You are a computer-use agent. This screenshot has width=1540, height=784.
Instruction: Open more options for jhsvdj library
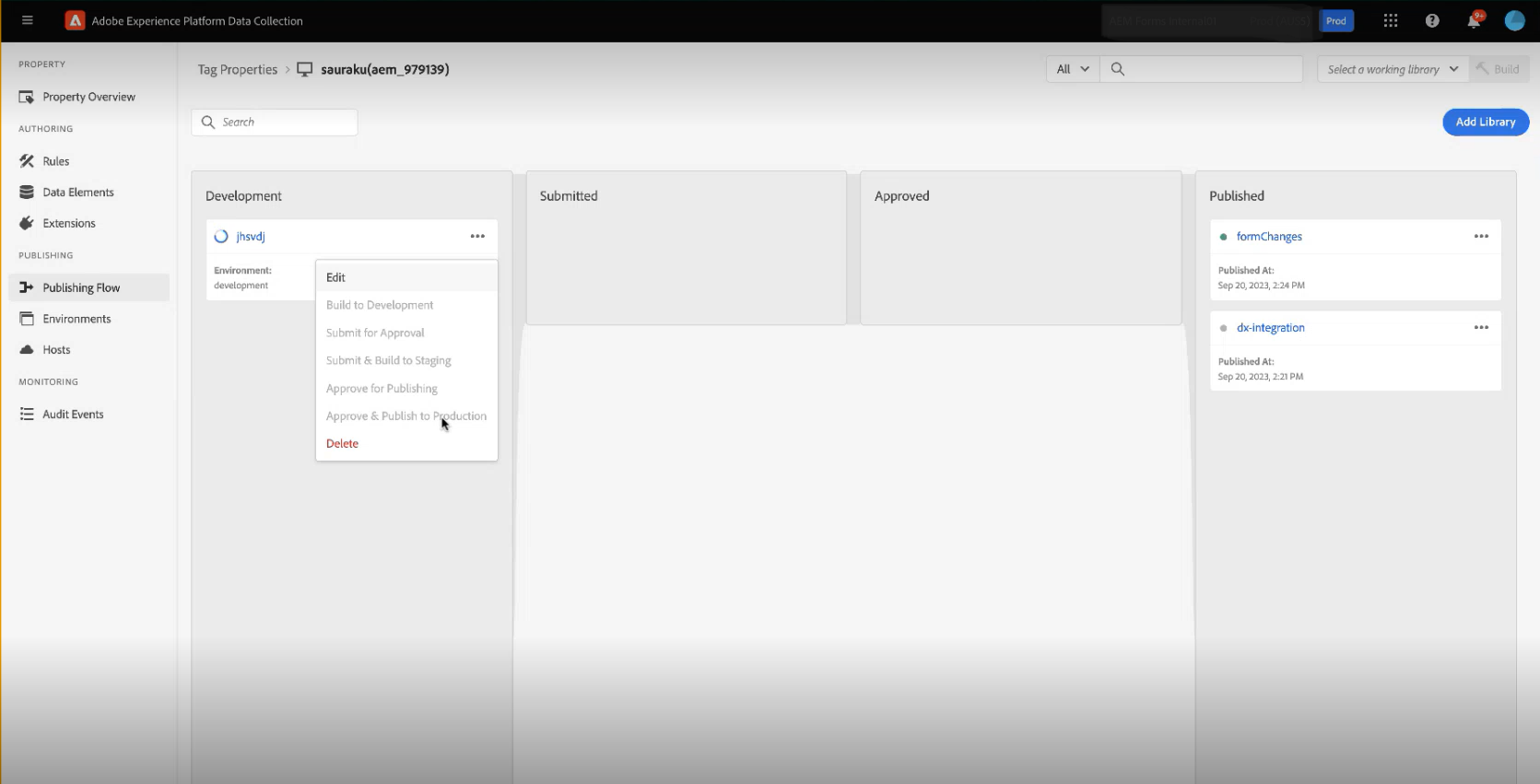[x=477, y=236]
